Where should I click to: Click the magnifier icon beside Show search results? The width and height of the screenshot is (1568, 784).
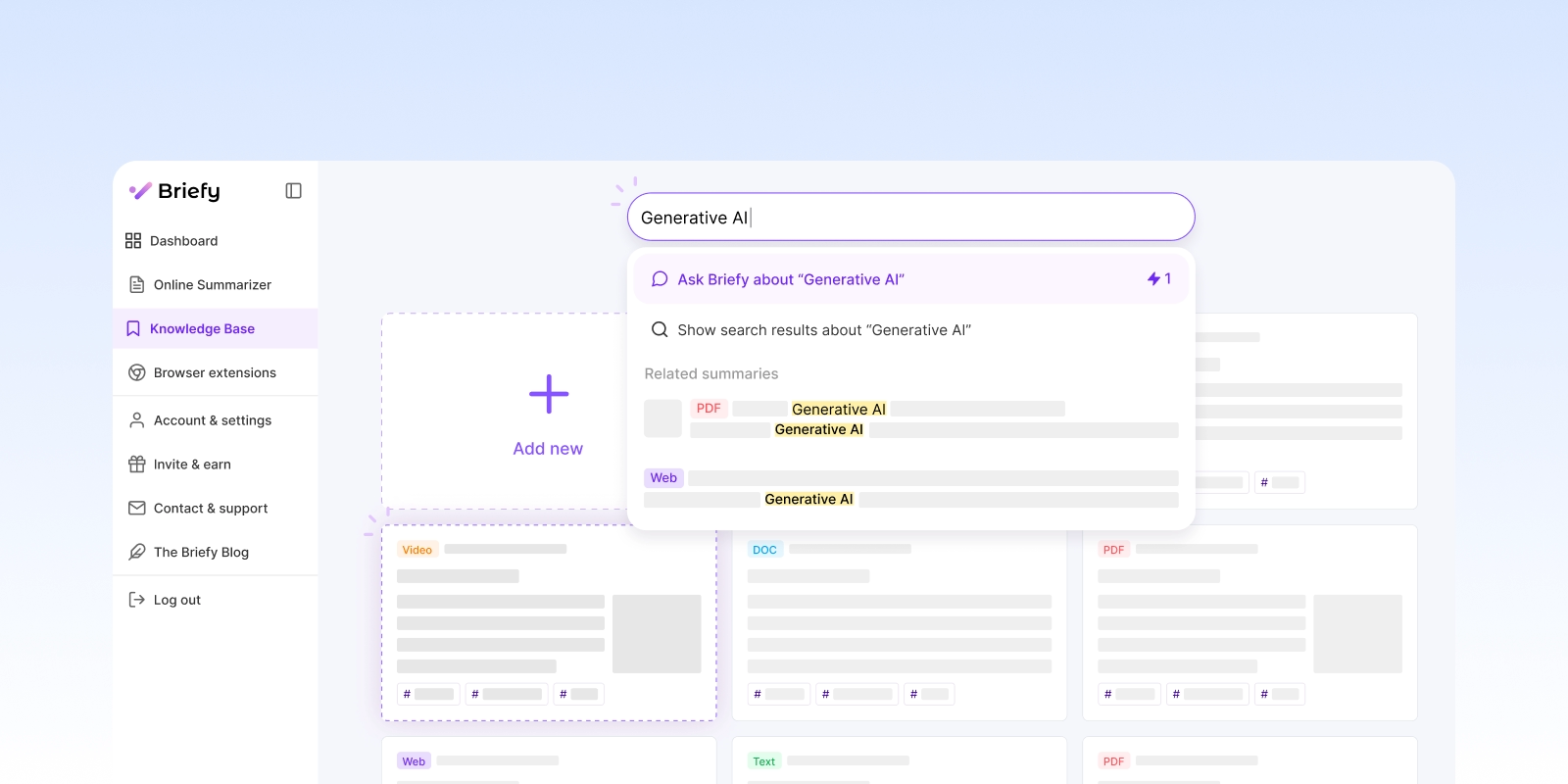660,329
